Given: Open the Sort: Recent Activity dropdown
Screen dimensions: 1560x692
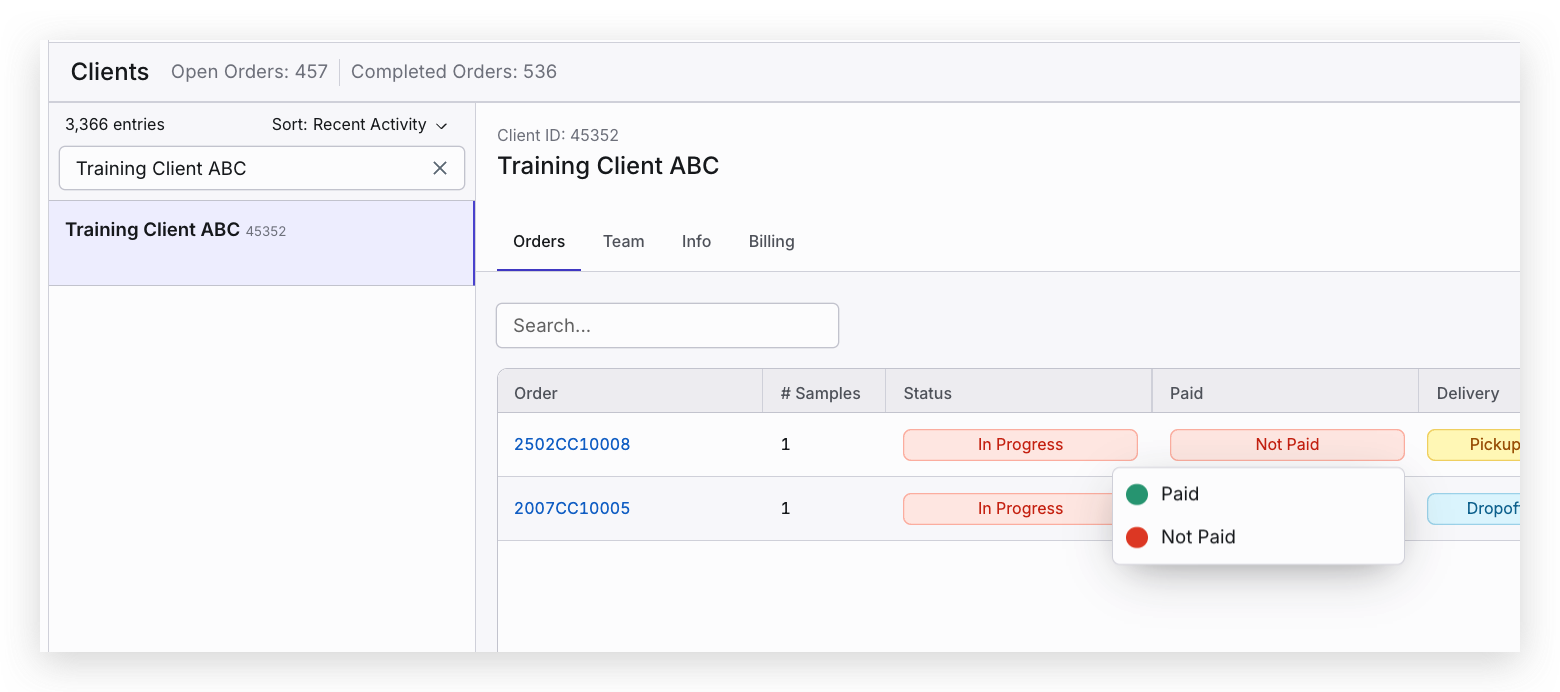Looking at the screenshot, I should [360, 125].
